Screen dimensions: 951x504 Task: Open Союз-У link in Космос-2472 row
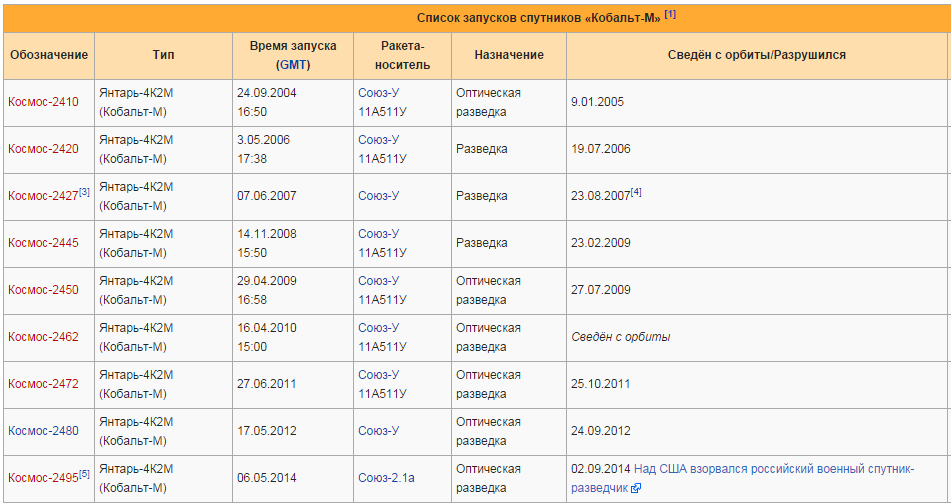point(378,375)
